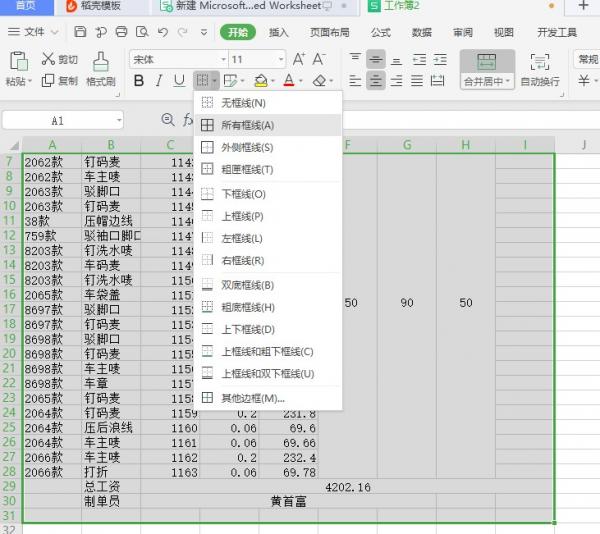Select 双底框线(B) double bottom border
600x534 pixels.
267,285
